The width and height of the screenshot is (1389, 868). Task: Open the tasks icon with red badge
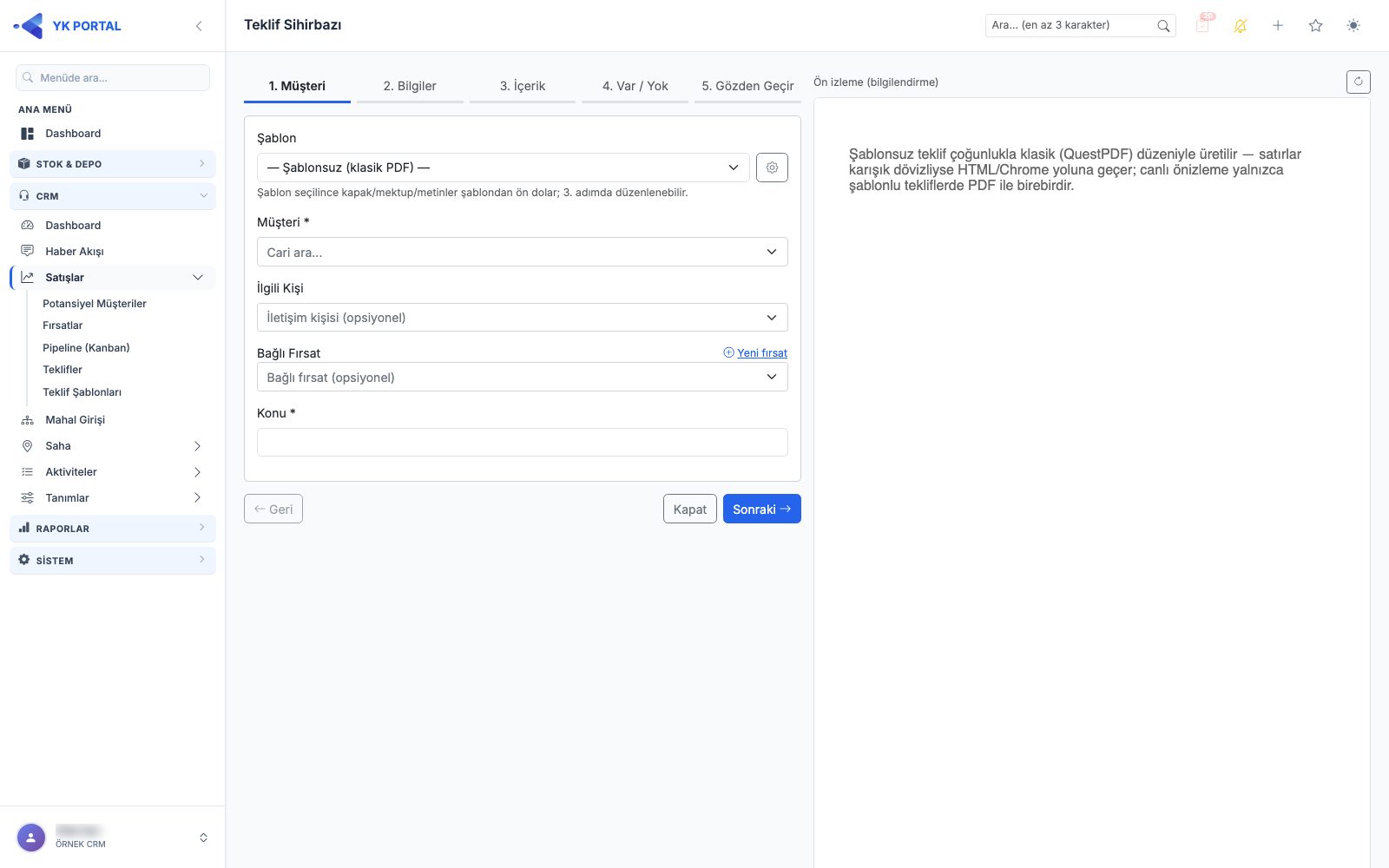[1203, 24]
